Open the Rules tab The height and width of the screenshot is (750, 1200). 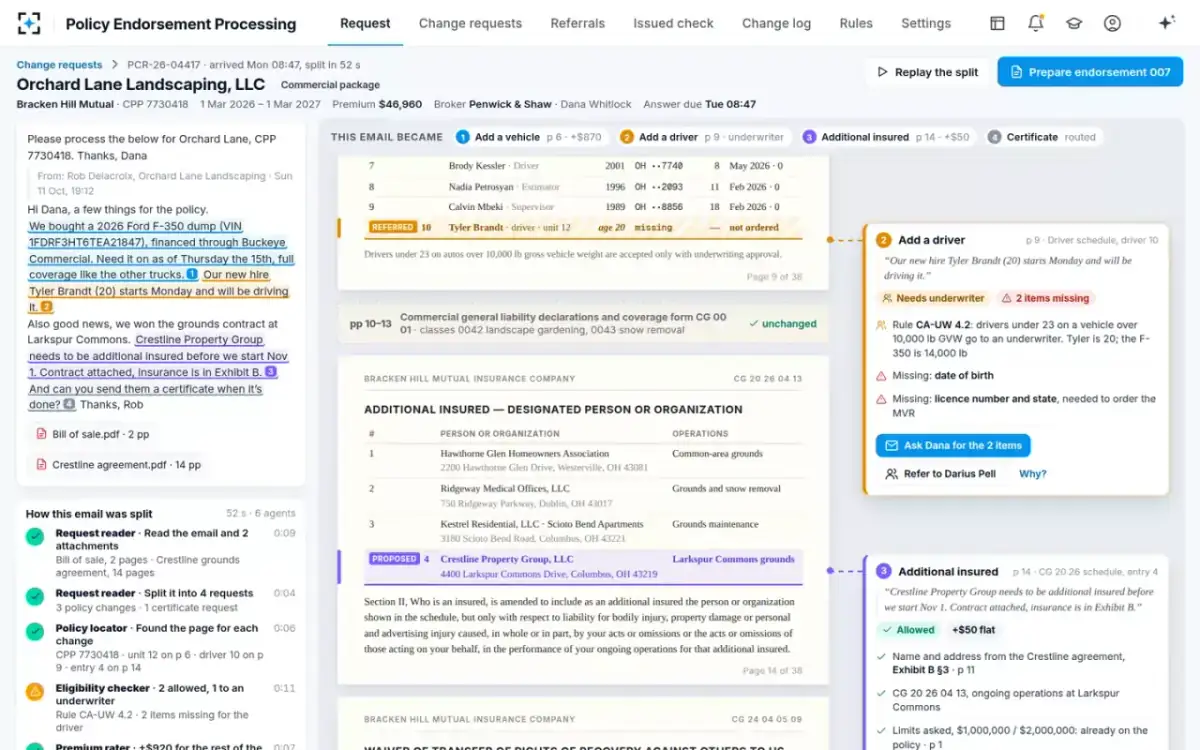[856, 23]
